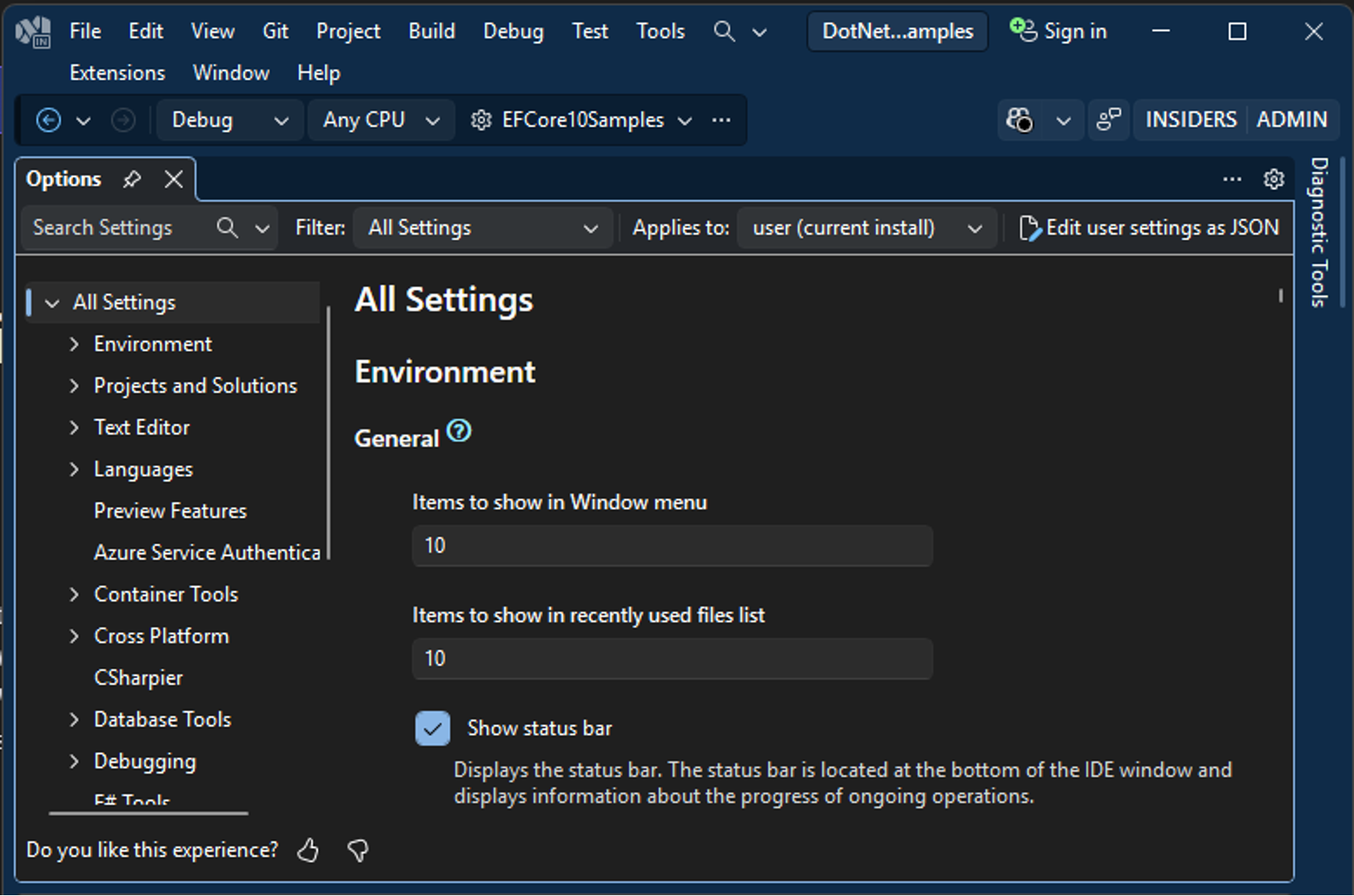
Task: Open the search magnifier in the title bar
Action: (x=721, y=32)
